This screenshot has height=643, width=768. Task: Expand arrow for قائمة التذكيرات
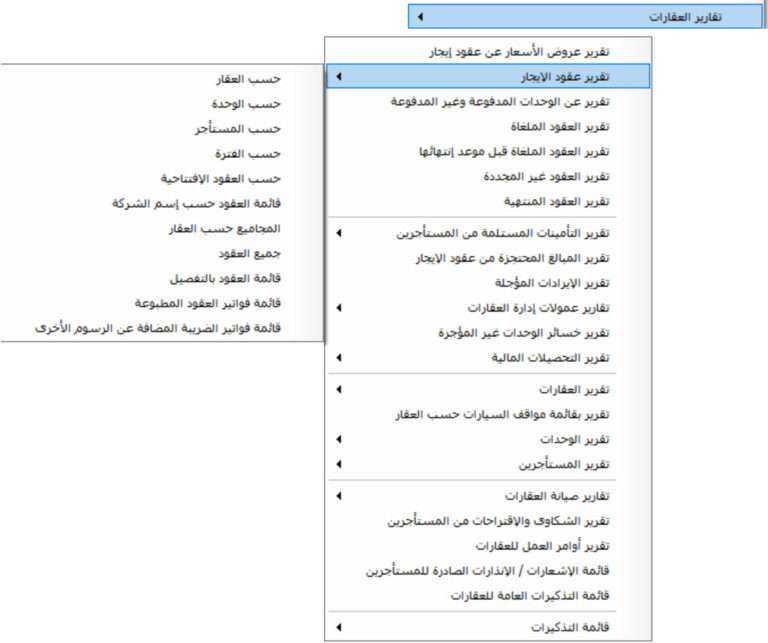click(x=339, y=627)
